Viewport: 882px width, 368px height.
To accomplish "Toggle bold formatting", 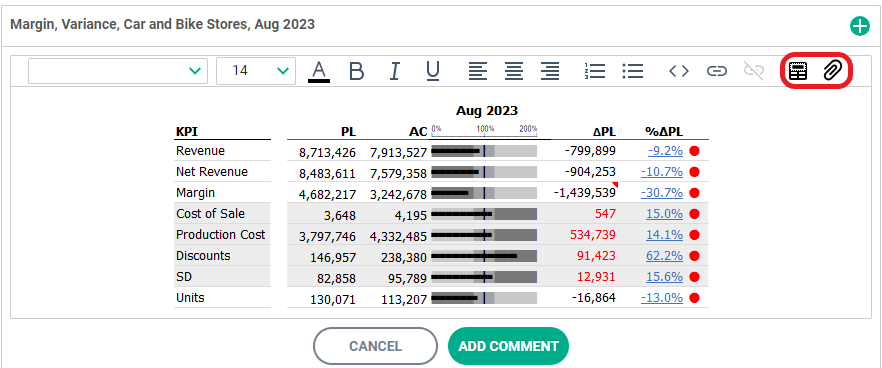I will coord(357,71).
